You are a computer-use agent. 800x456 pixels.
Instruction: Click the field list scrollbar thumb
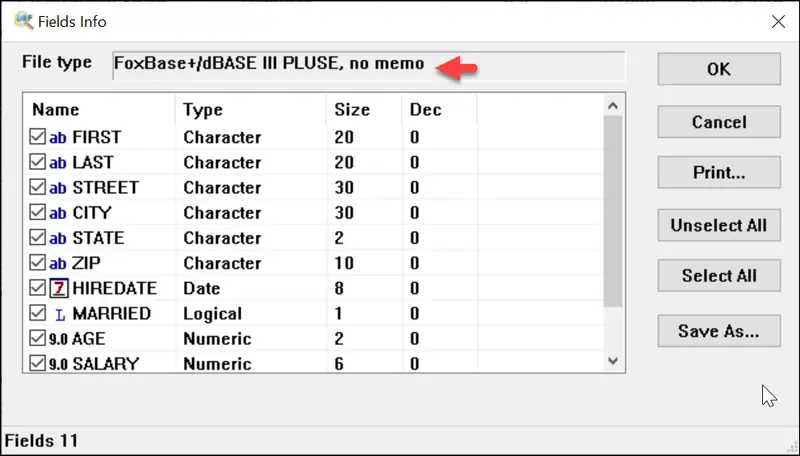pyautogui.click(x=613, y=212)
